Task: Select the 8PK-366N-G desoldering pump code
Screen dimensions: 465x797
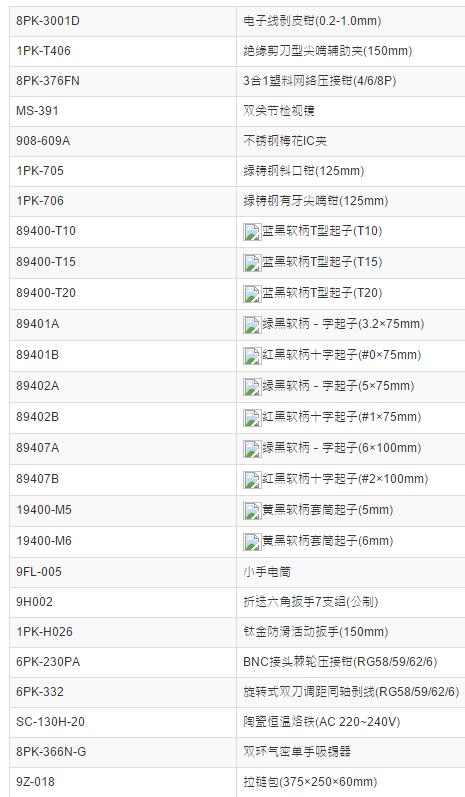Action: coord(51,752)
